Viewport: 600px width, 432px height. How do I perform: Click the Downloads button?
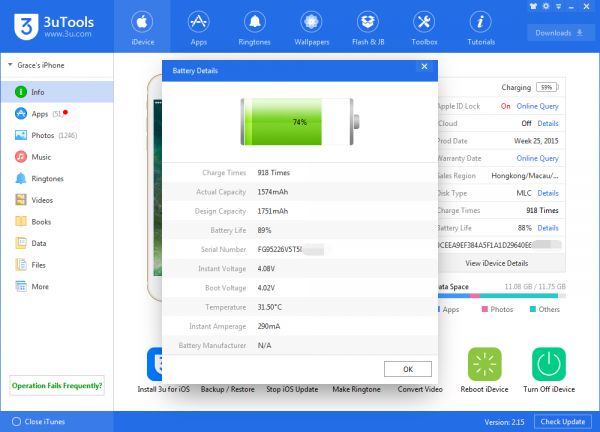559,33
